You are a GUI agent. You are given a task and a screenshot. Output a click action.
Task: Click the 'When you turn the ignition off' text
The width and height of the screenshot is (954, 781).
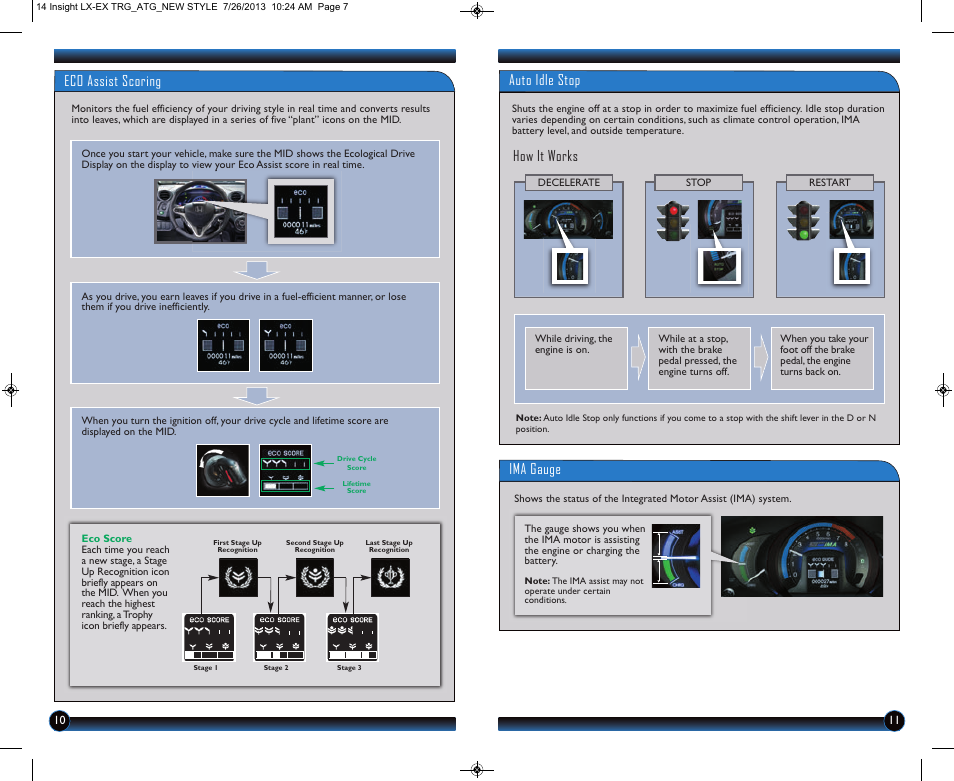point(235,426)
